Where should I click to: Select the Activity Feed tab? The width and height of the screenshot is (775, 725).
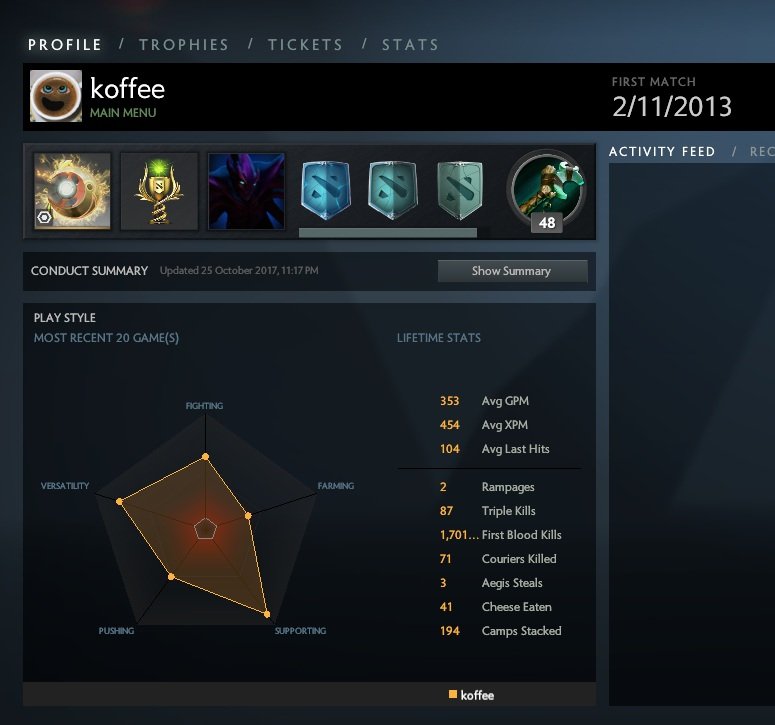pos(662,152)
